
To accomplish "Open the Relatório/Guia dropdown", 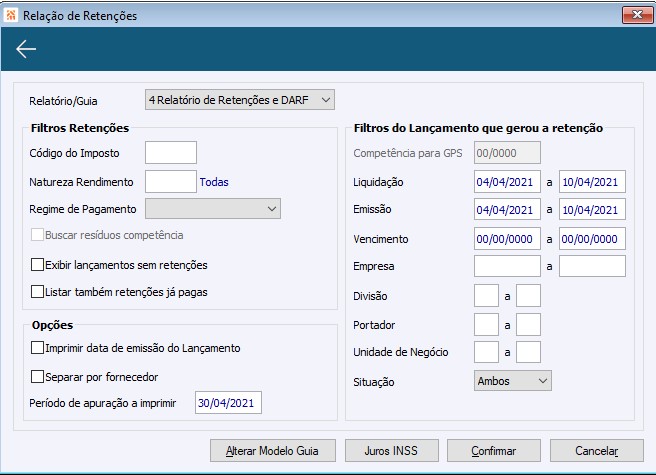I will click(x=239, y=99).
